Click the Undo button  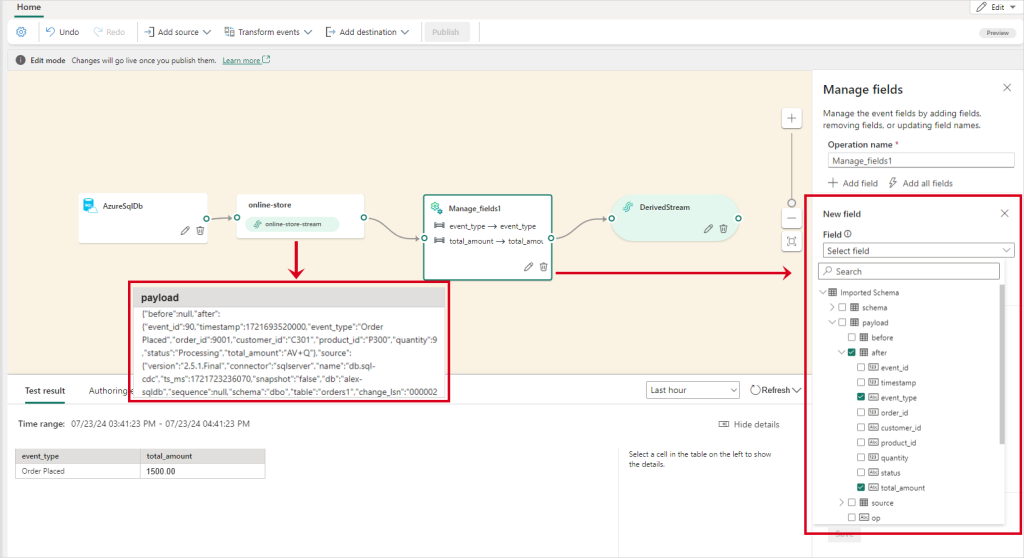[62, 32]
